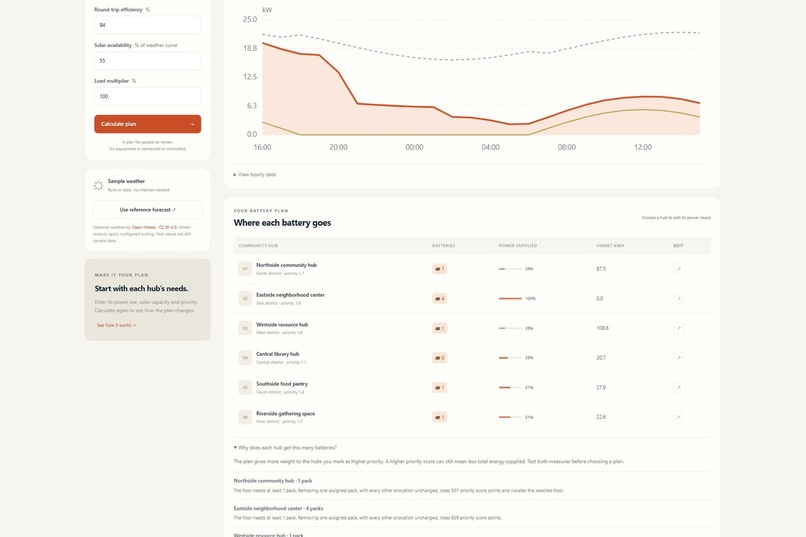806x537 pixels.
Task: Select the Riverside gathering space name
Action: point(285,414)
